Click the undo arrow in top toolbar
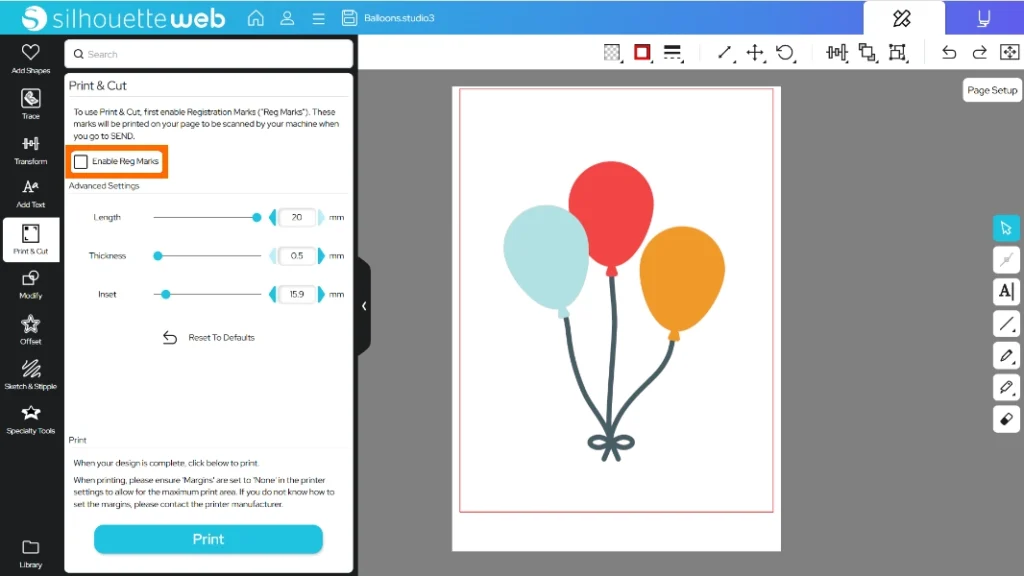This screenshot has width=1024, height=576. click(x=949, y=52)
